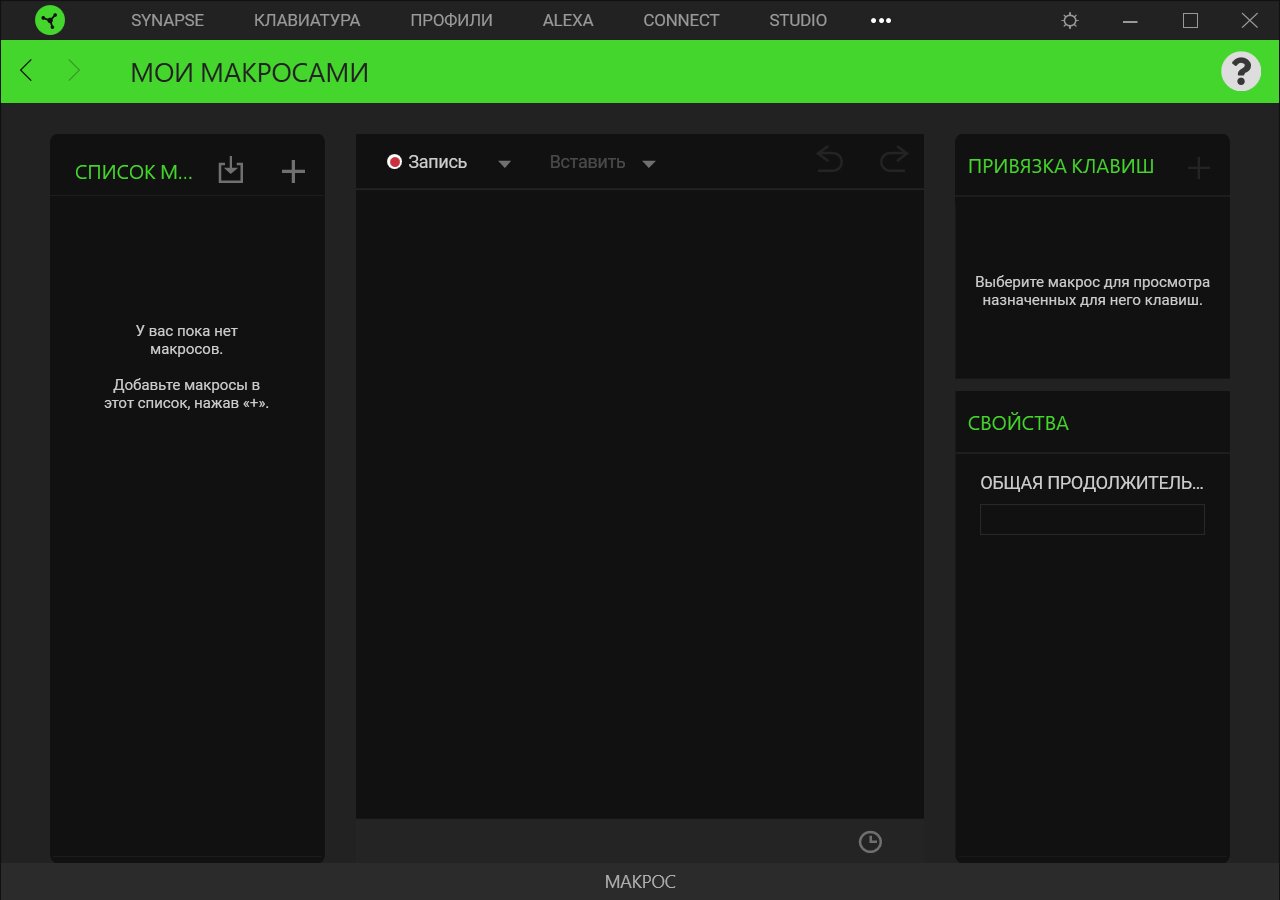Start recording with the Запись button

point(427,162)
